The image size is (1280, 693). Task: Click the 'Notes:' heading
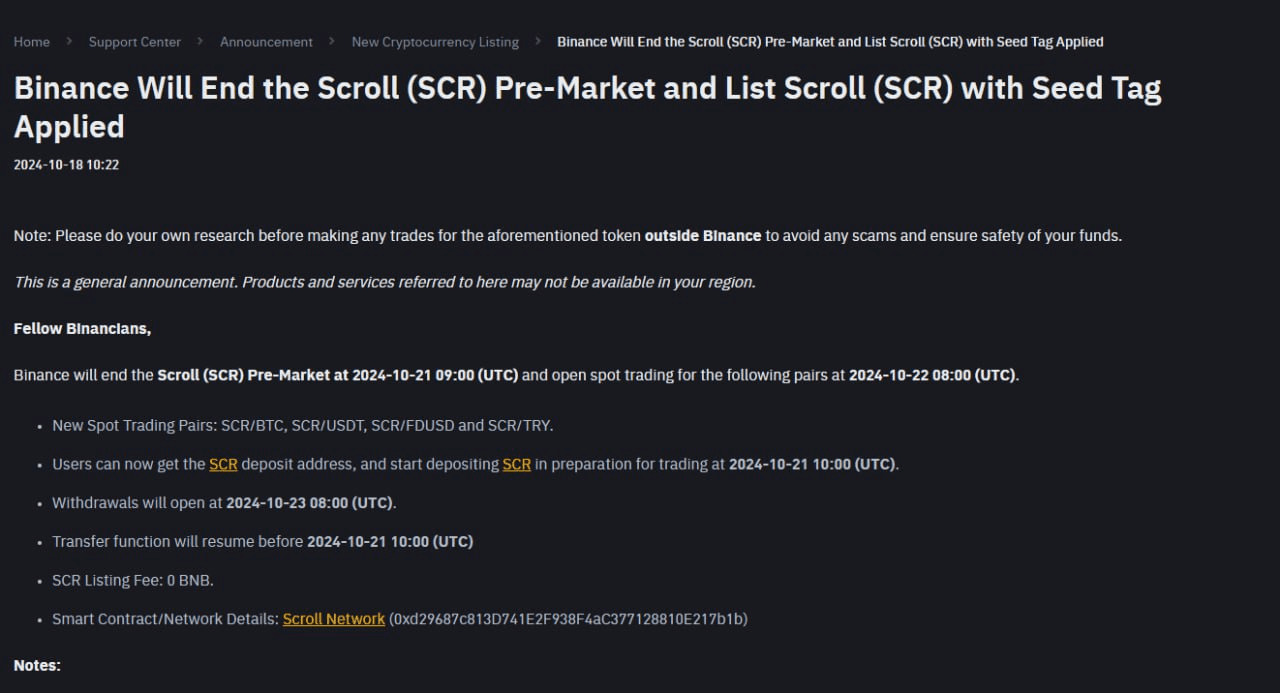(x=37, y=665)
